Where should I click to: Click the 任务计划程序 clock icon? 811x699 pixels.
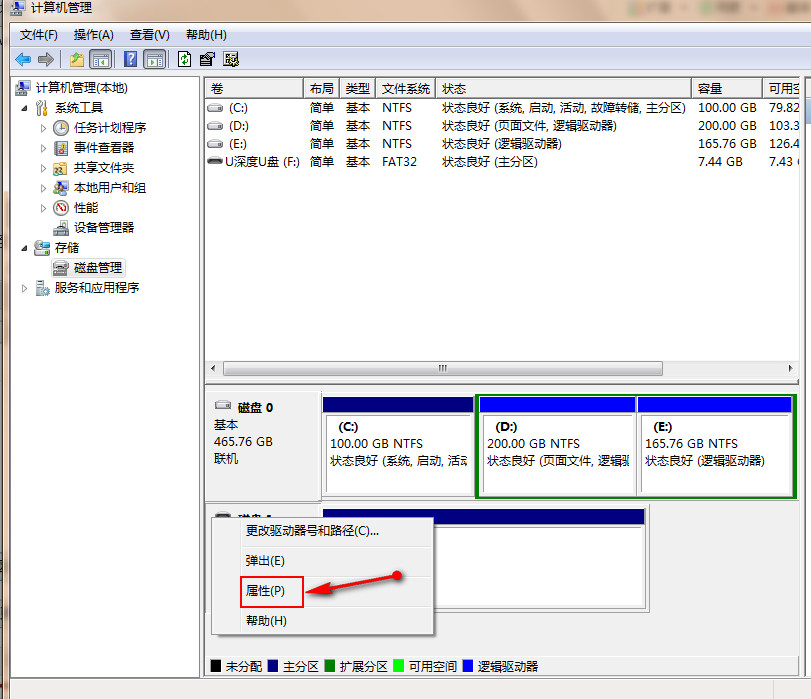62,127
